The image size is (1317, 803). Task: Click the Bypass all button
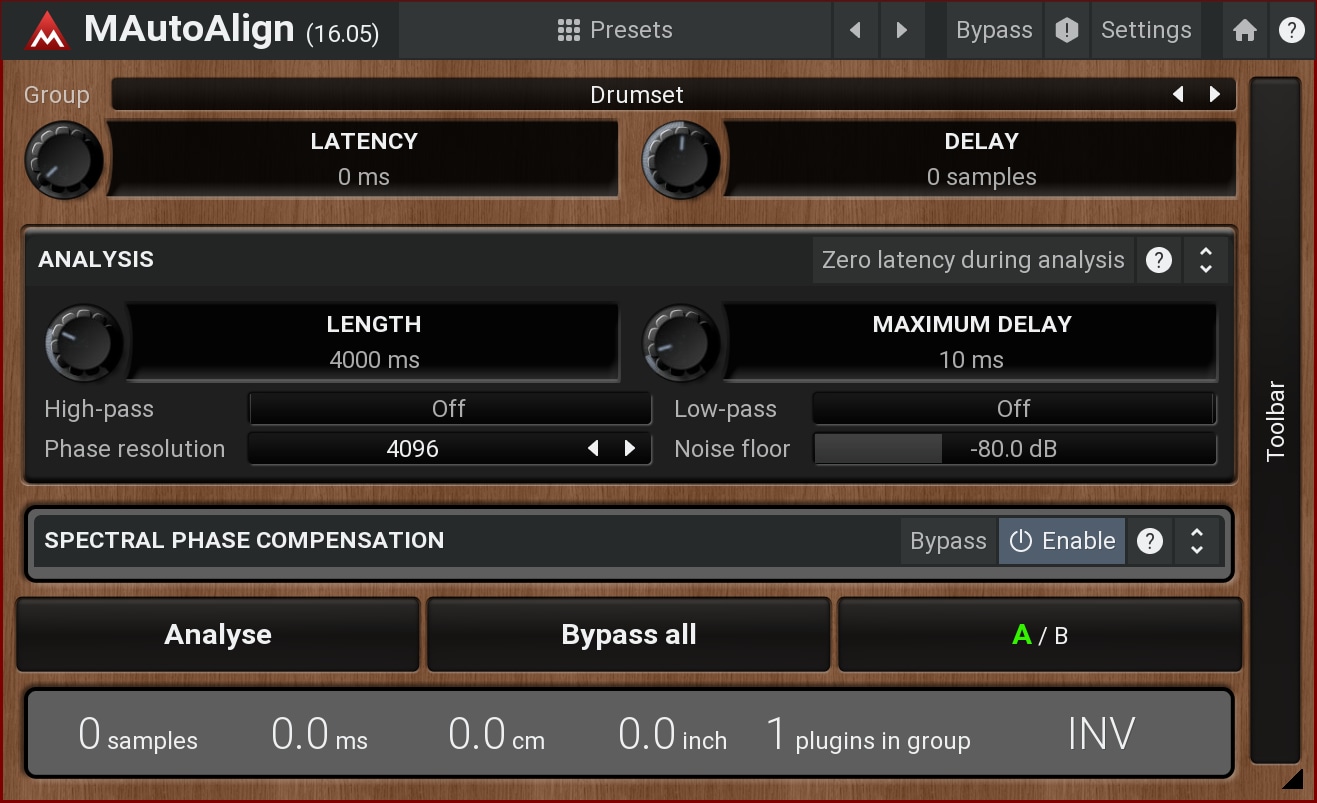[x=629, y=634]
